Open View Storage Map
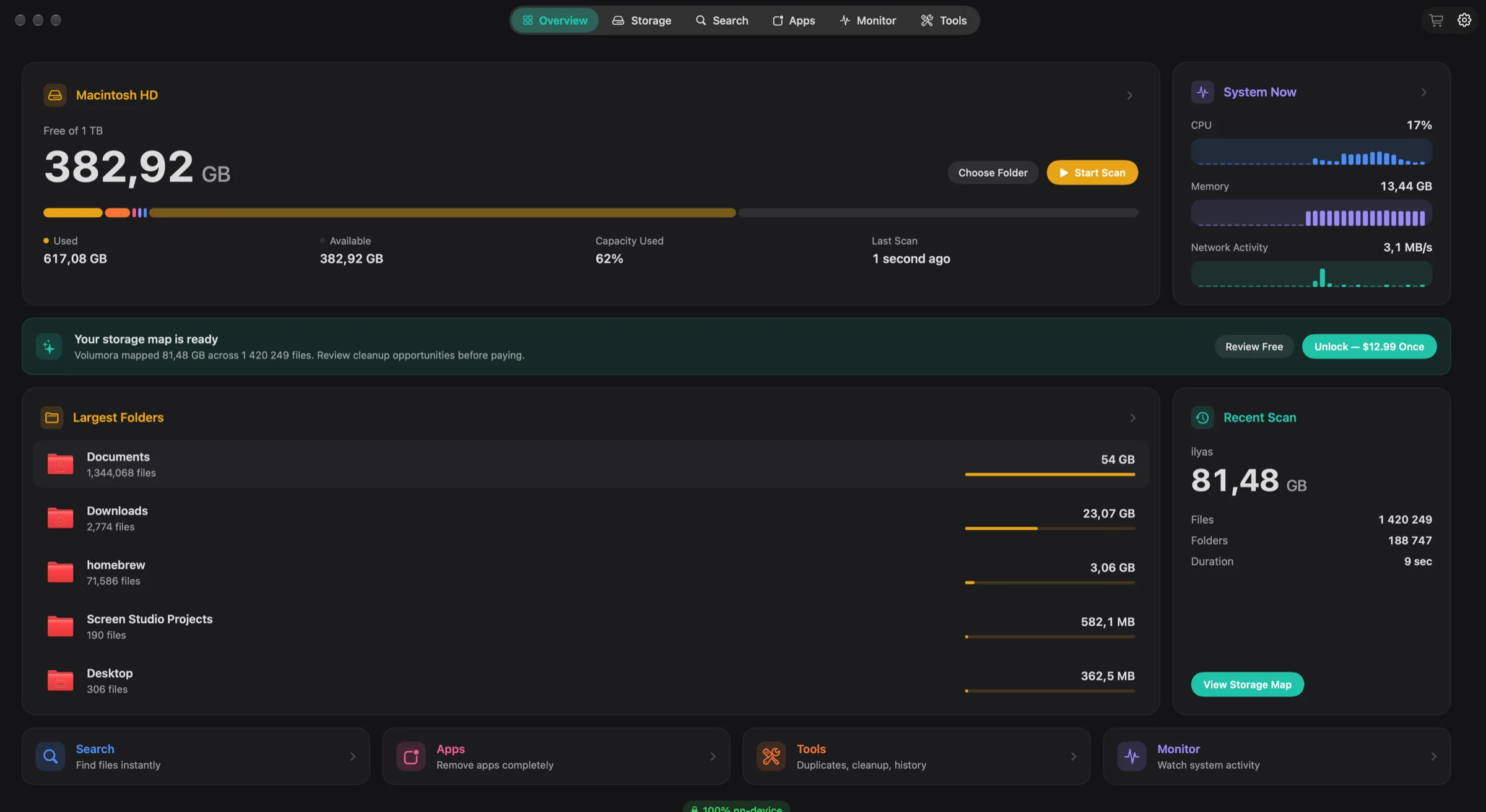The image size is (1486, 812). [1248, 685]
